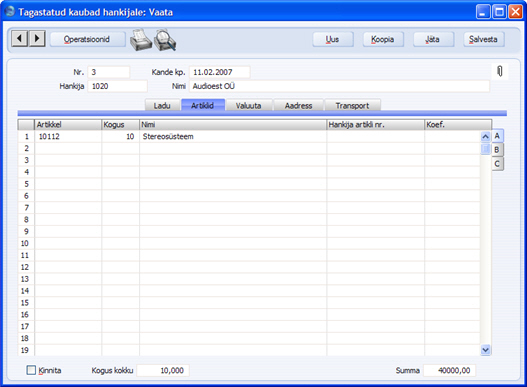The width and height of the screenshot is (527, 387).
Task: Click the Uus button
Action: point(333,39)
